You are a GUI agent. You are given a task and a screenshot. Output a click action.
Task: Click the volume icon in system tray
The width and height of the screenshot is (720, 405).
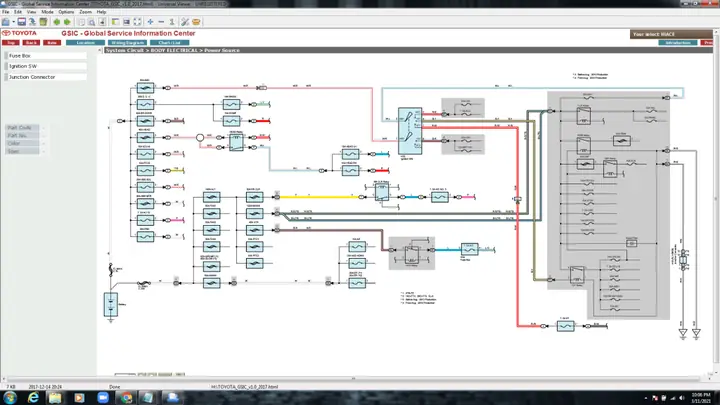(681, 398)
